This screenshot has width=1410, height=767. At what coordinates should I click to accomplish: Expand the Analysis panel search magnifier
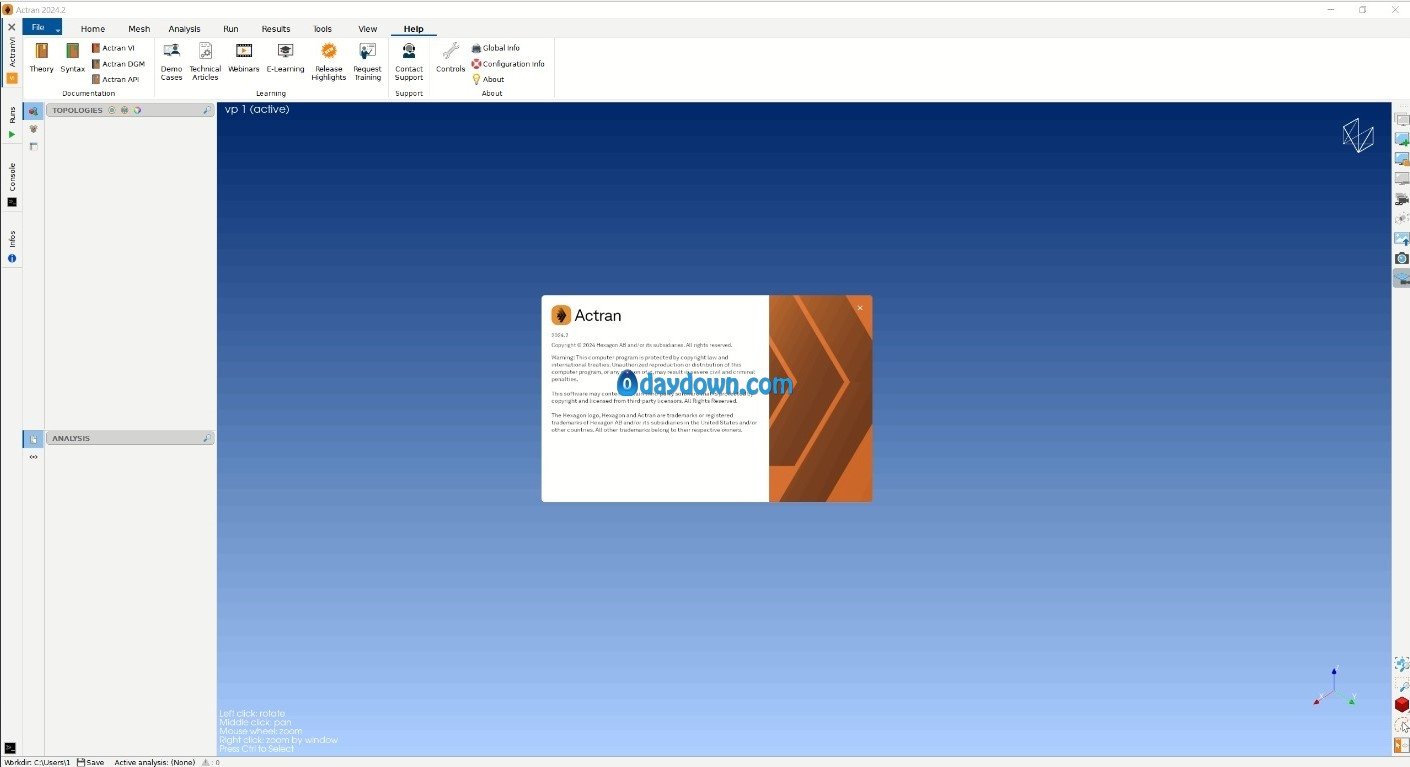[x=207, y=438]
